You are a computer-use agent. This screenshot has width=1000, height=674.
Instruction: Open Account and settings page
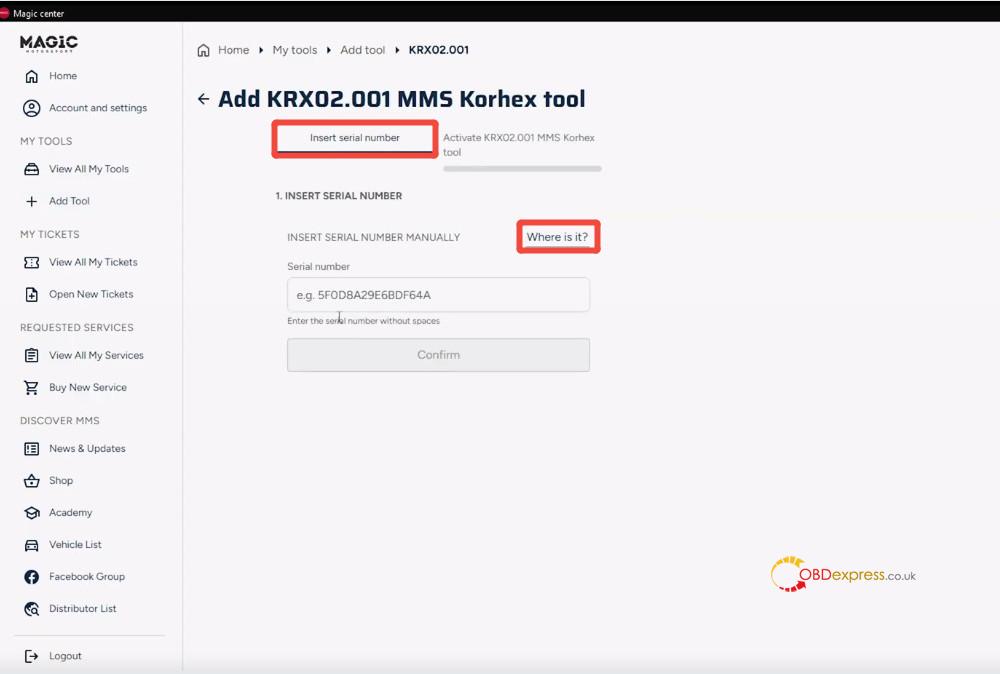click(98, 108)
